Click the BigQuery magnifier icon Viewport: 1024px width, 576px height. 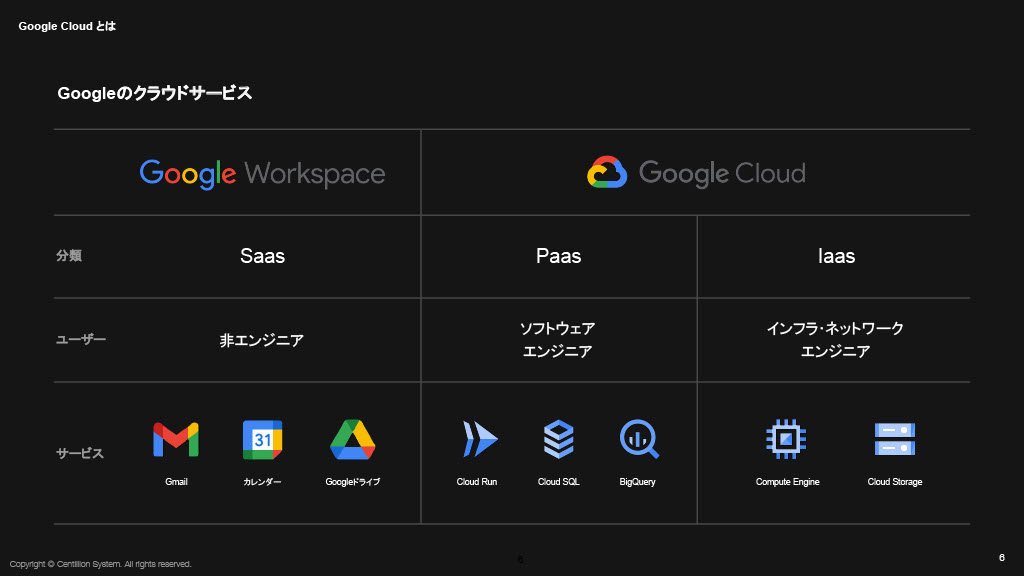[x=639, y=439]
